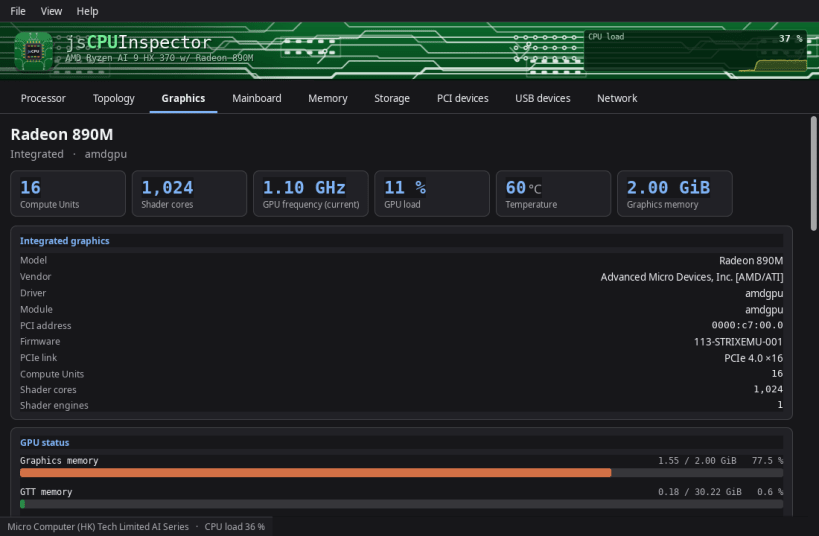Image resolution: width=819 pixels, height=536 pixels.
Task: Switch to the PCI devices tab
Action: tap(463, 98)
